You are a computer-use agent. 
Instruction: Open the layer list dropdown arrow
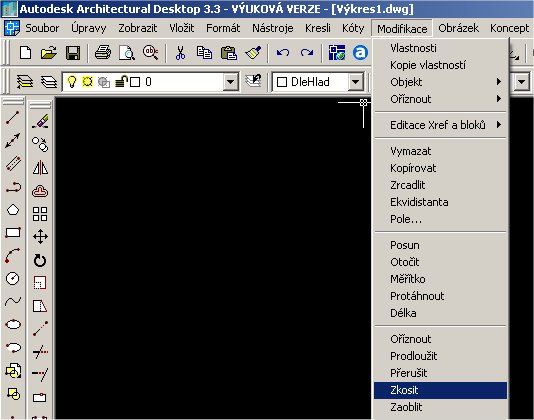coord(230,82)
